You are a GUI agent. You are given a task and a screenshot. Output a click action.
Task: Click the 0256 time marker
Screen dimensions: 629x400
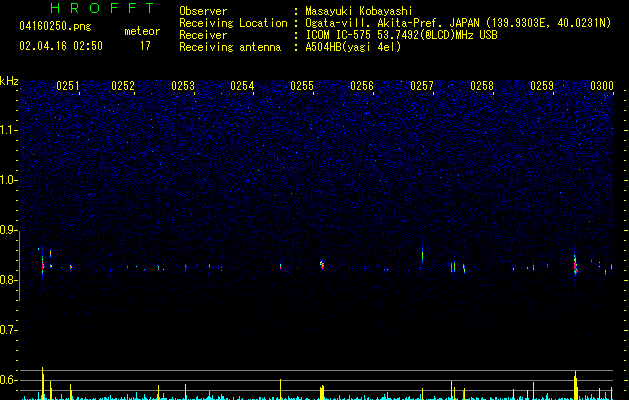pos(362,86)
